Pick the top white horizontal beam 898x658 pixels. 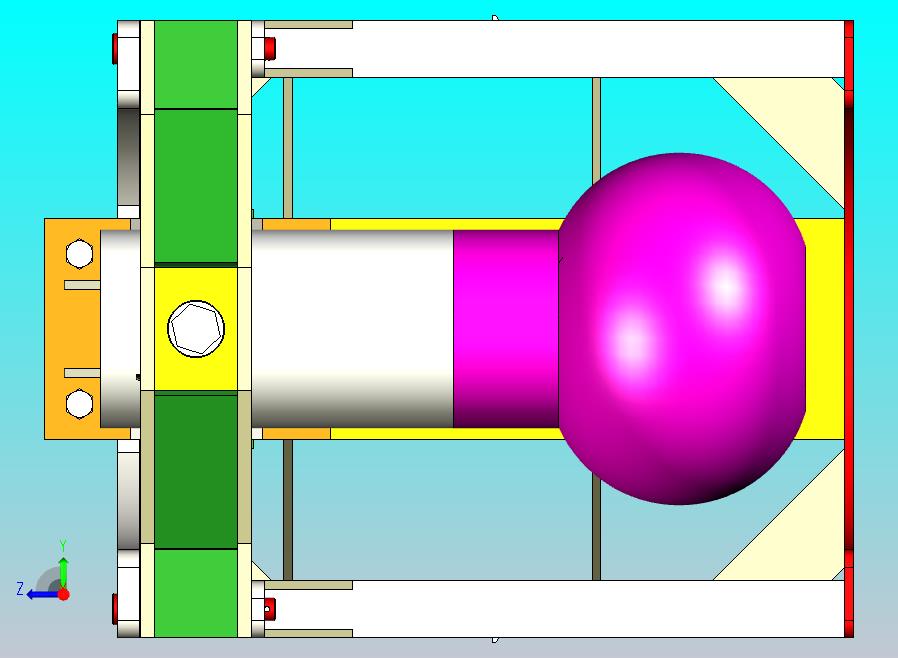pos(554,49)
